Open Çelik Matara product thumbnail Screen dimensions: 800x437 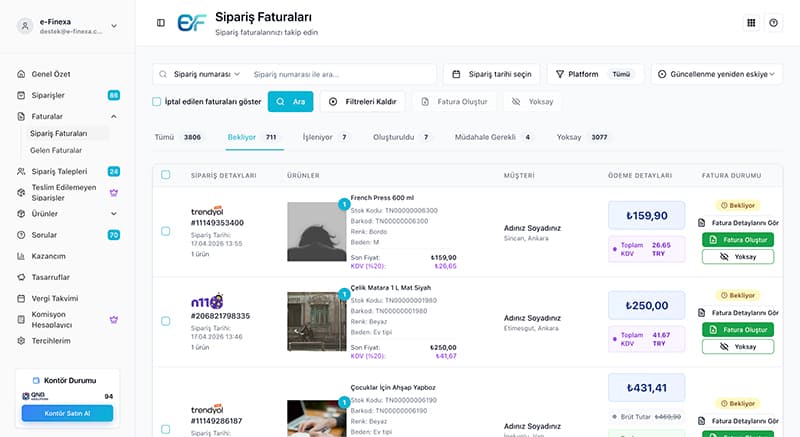click(317, 322)
